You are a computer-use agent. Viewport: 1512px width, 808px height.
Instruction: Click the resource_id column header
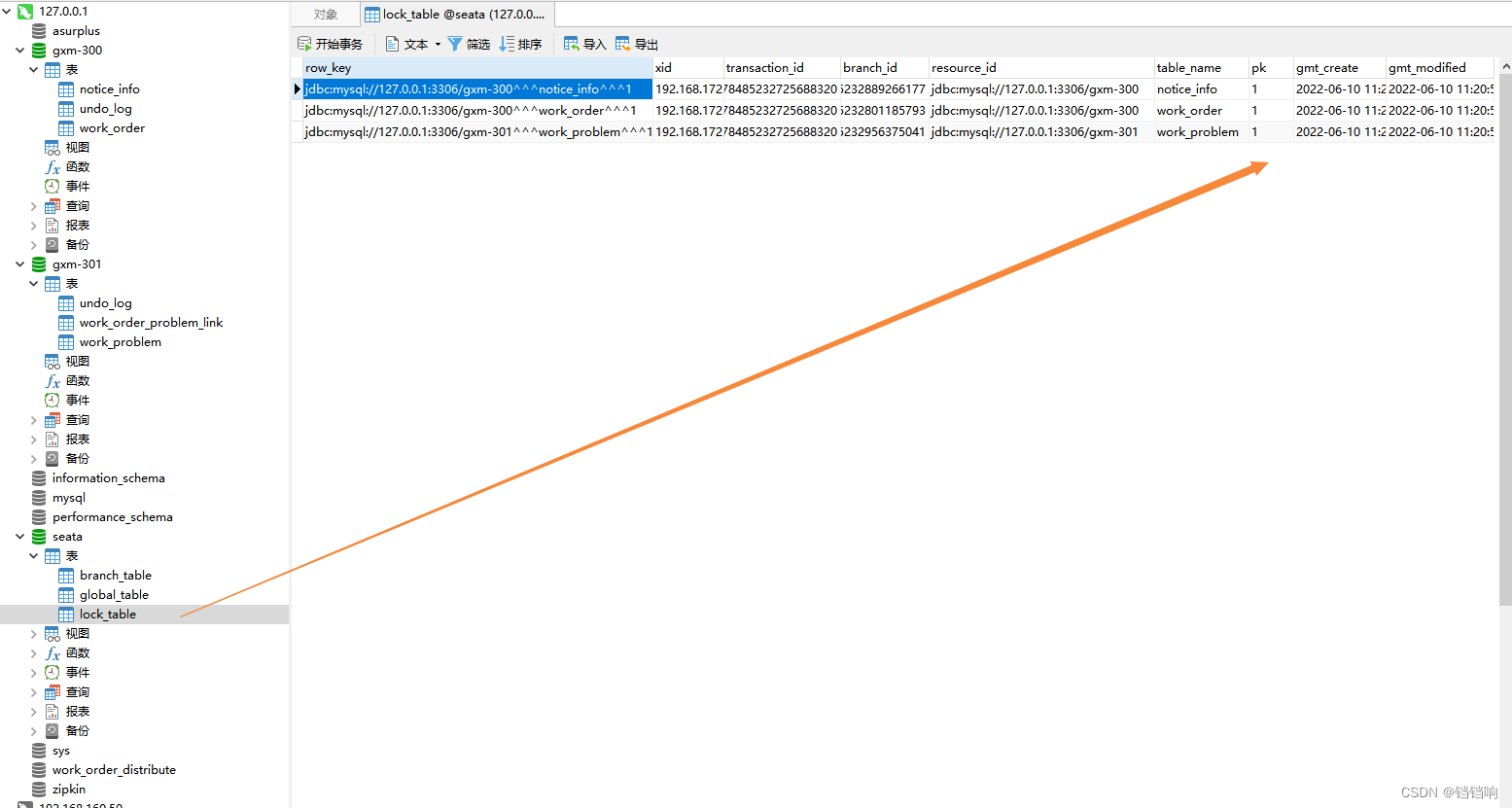tap(1041, 68)
